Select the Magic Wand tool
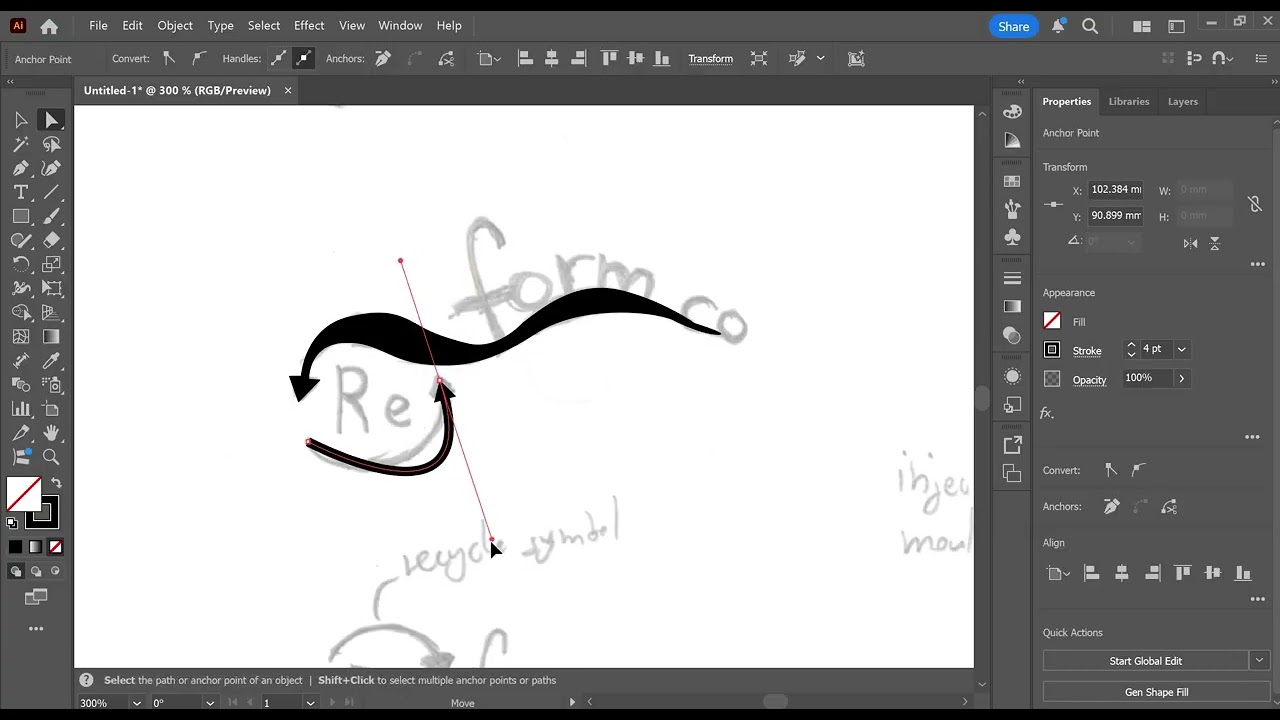 pyautogui.click(x=21, y=144)
